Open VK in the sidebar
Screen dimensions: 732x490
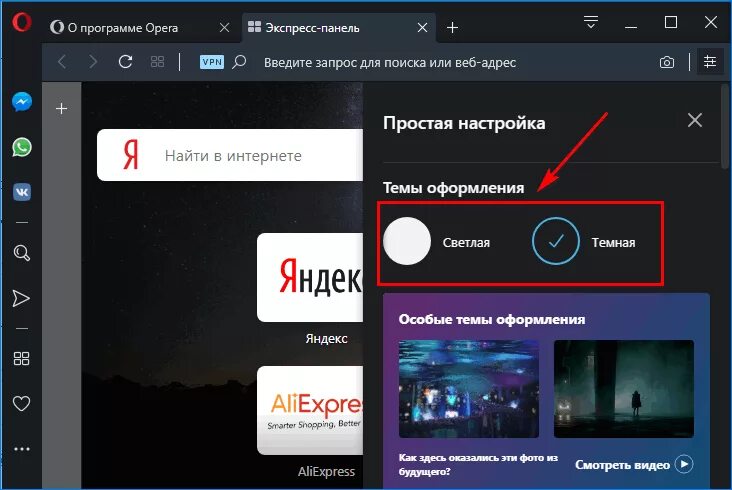coord(22,192)
